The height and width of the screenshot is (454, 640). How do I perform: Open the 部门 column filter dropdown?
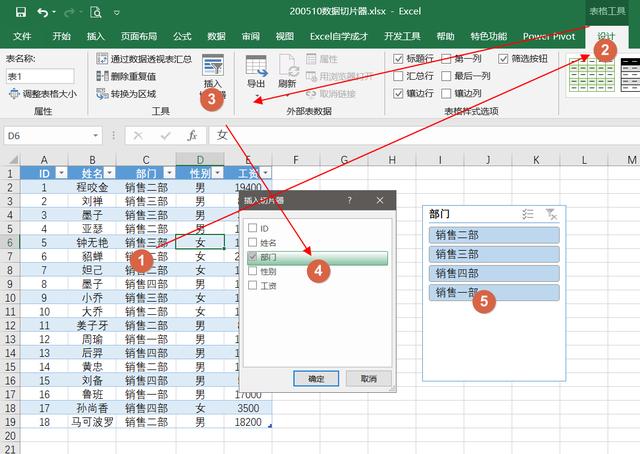tap(169, 173)
